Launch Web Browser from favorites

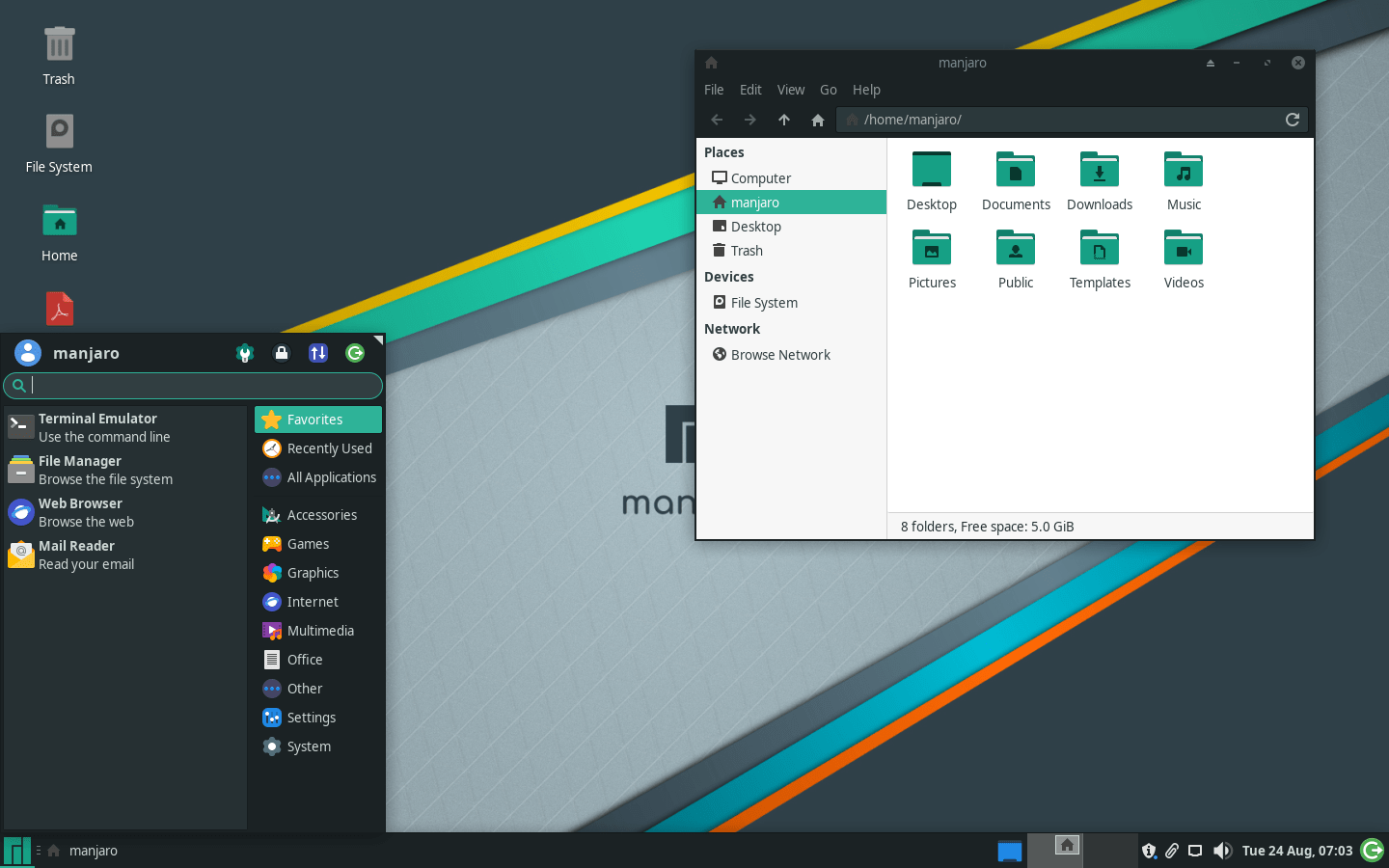click(x=124, y=512)
